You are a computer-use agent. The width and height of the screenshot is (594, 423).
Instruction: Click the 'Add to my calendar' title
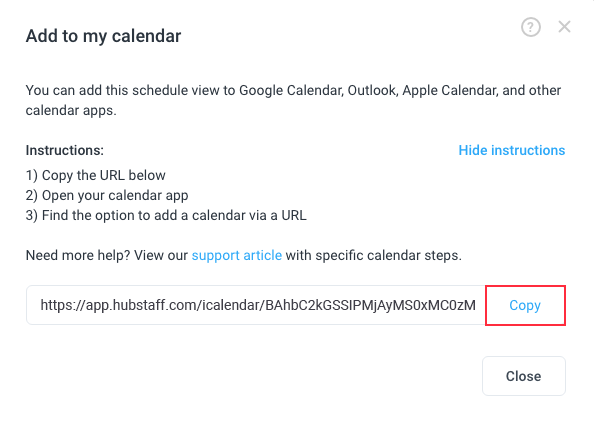tap(103, 36)
